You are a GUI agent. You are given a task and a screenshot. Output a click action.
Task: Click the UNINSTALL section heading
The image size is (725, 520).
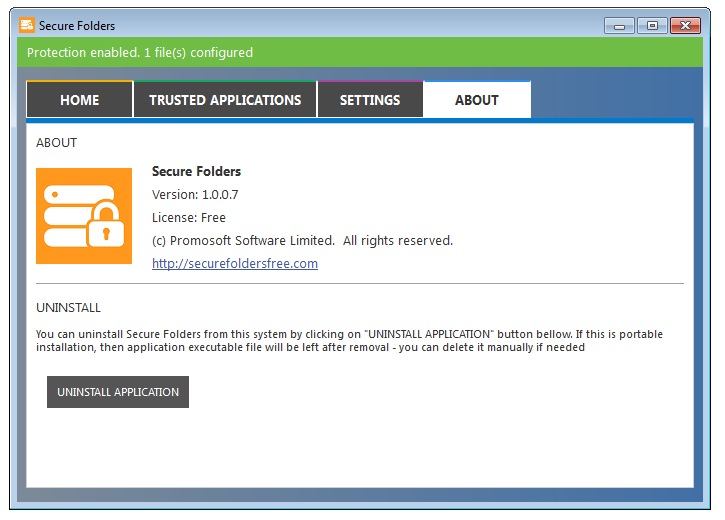point(68,308)
